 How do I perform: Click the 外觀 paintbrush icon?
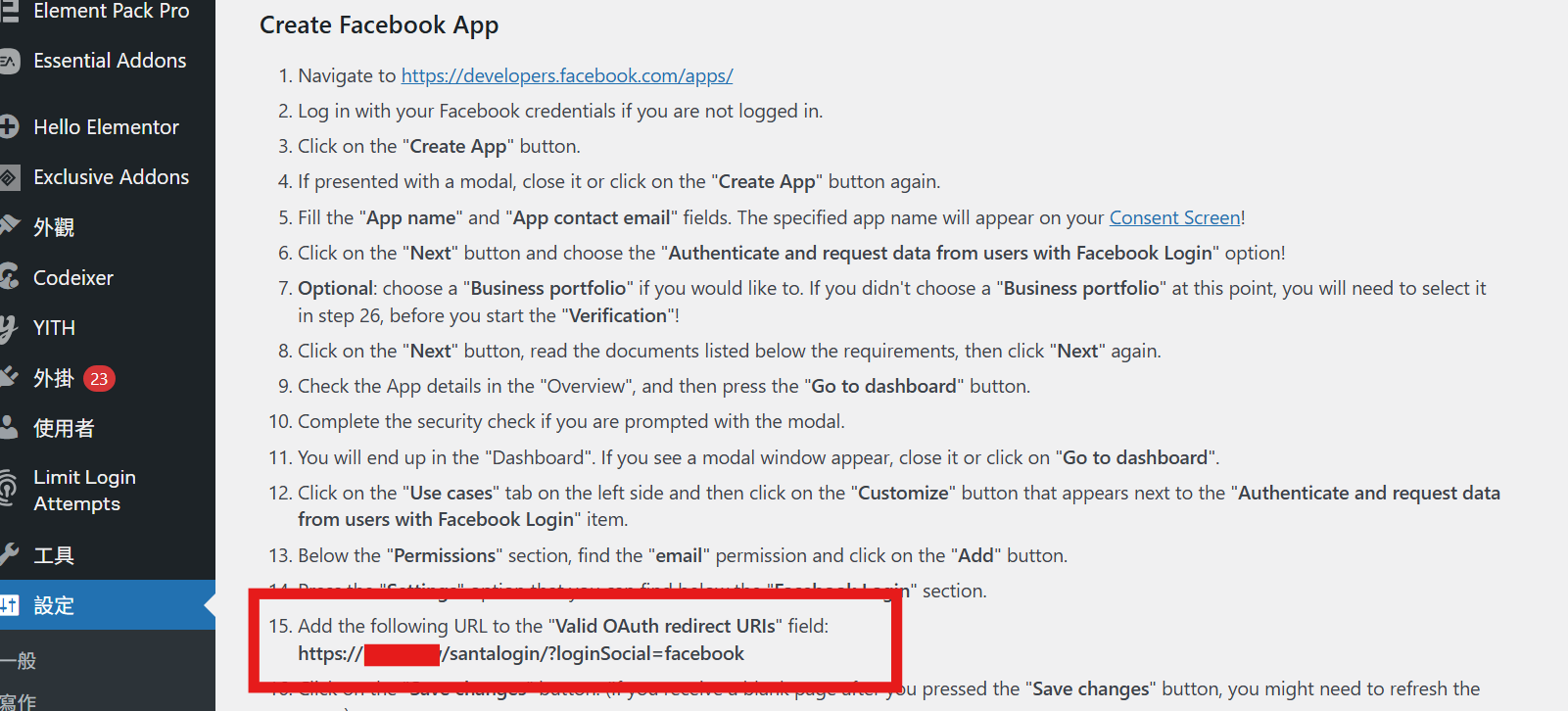tap(9, 227)
